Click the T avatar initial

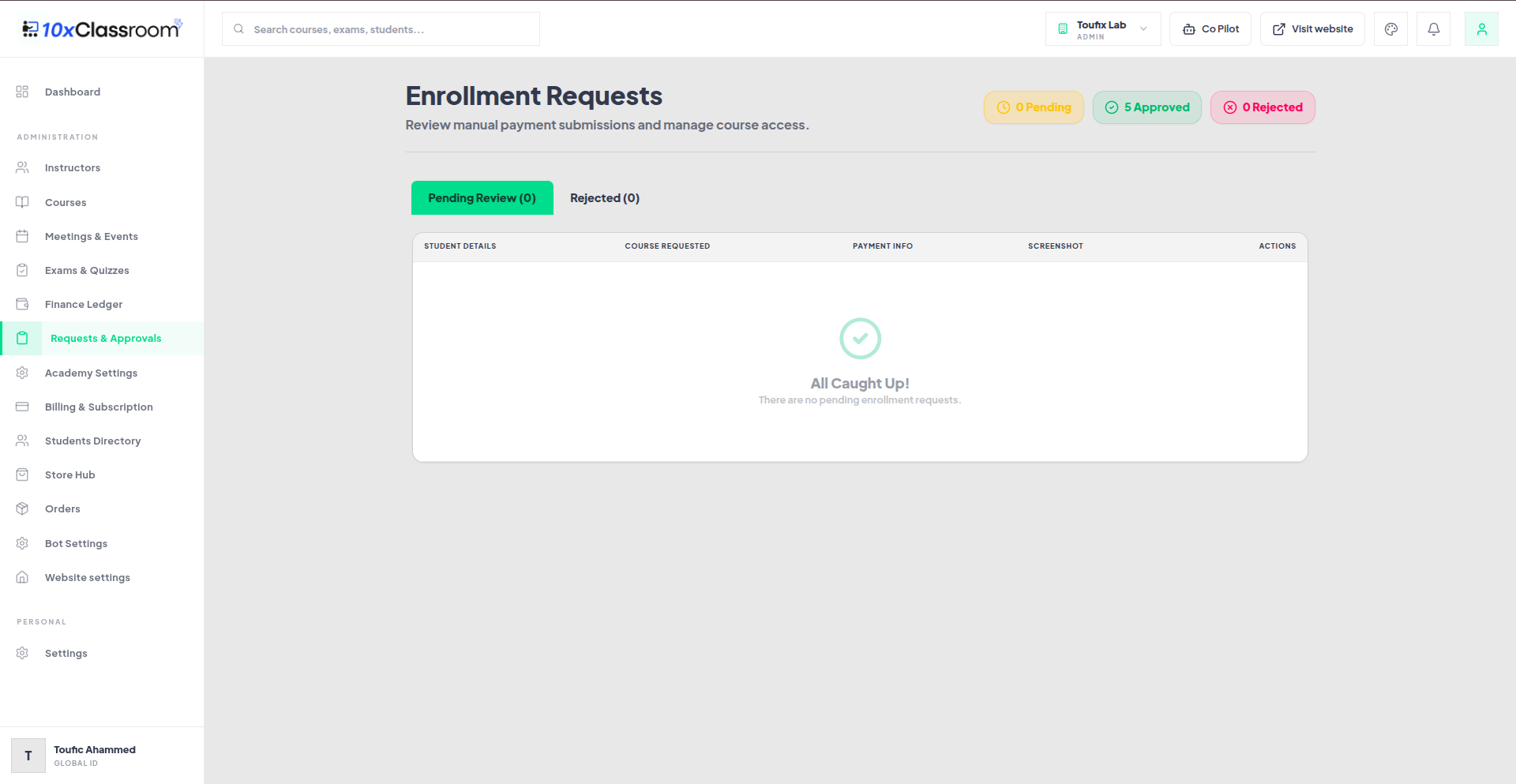pos(28,756)
